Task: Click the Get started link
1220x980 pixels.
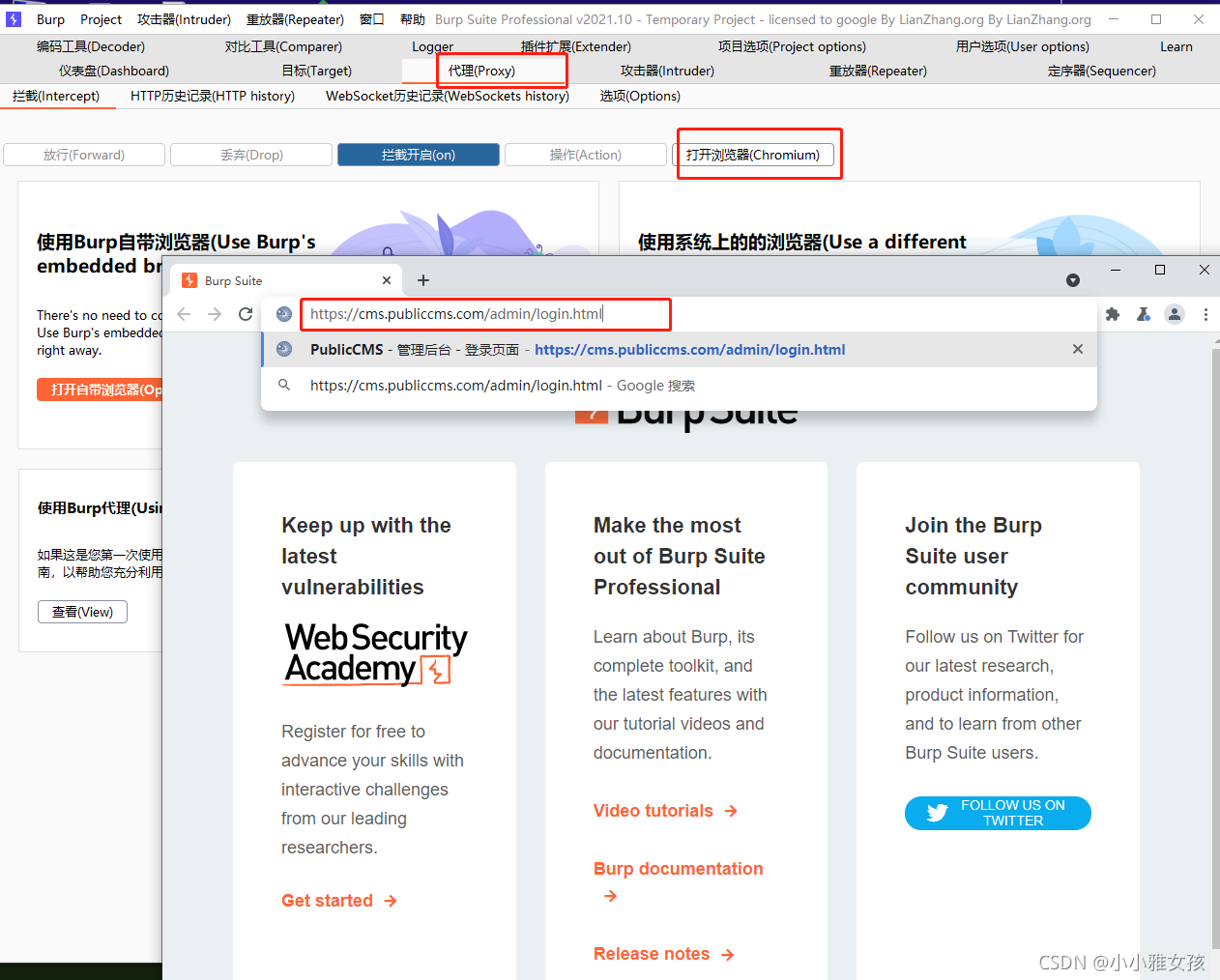Action: click(339, 901)
